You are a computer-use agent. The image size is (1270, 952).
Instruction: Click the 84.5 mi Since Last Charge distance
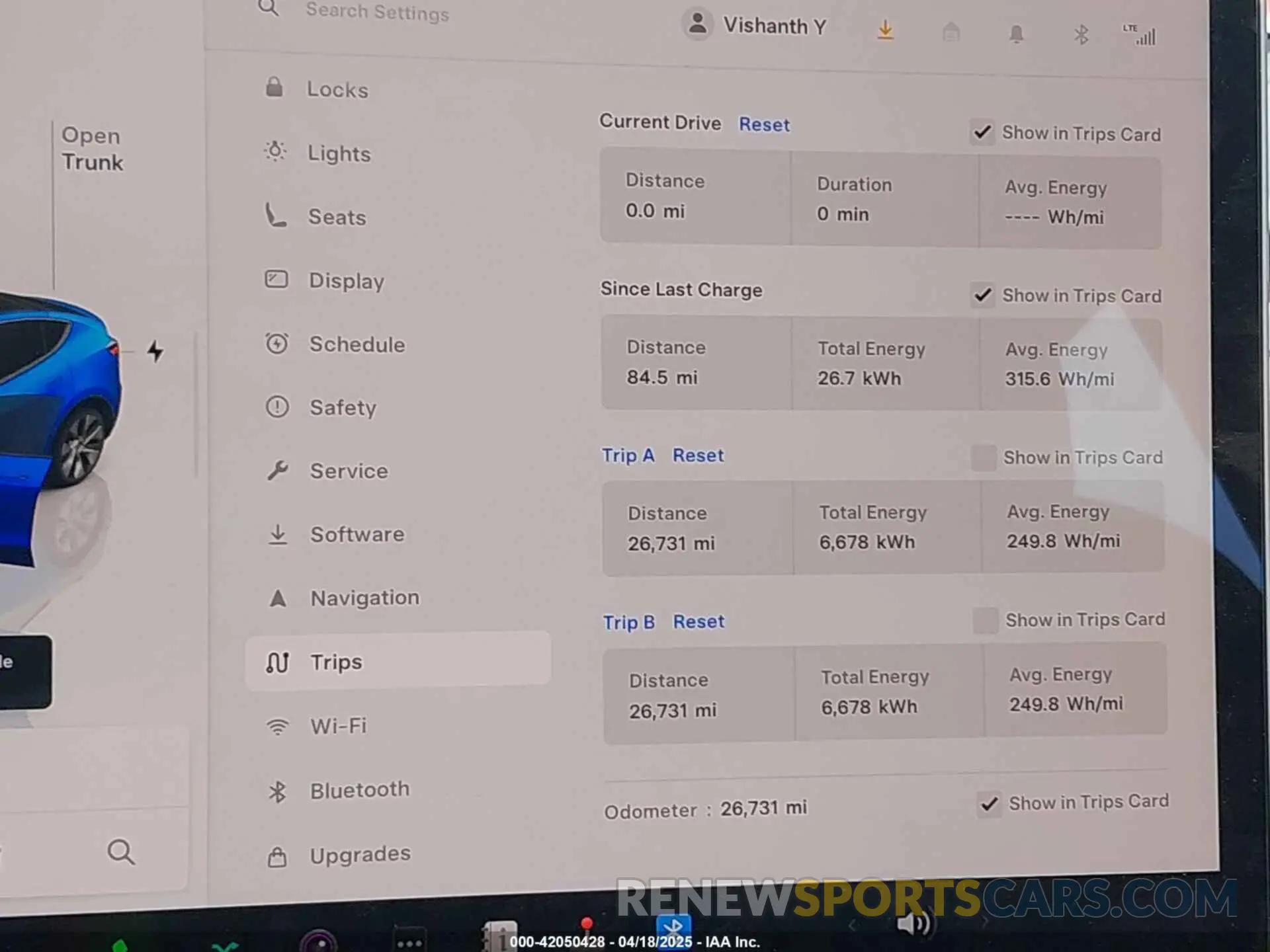tap(661, 377)
